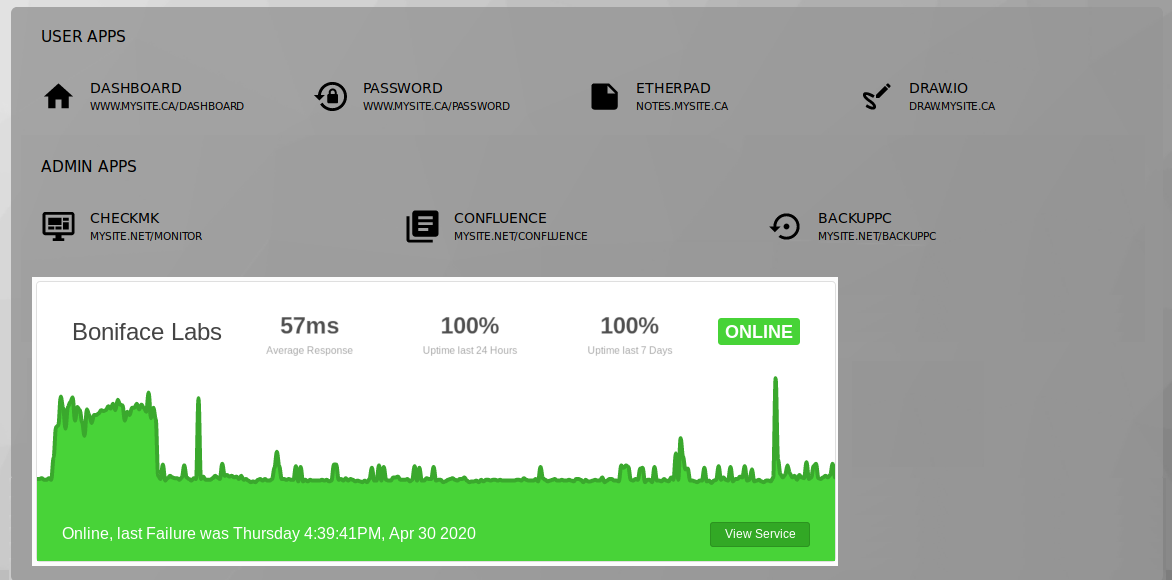Follow the mysite.net/confluence link

pyautogui.click(x=521, y=237)
